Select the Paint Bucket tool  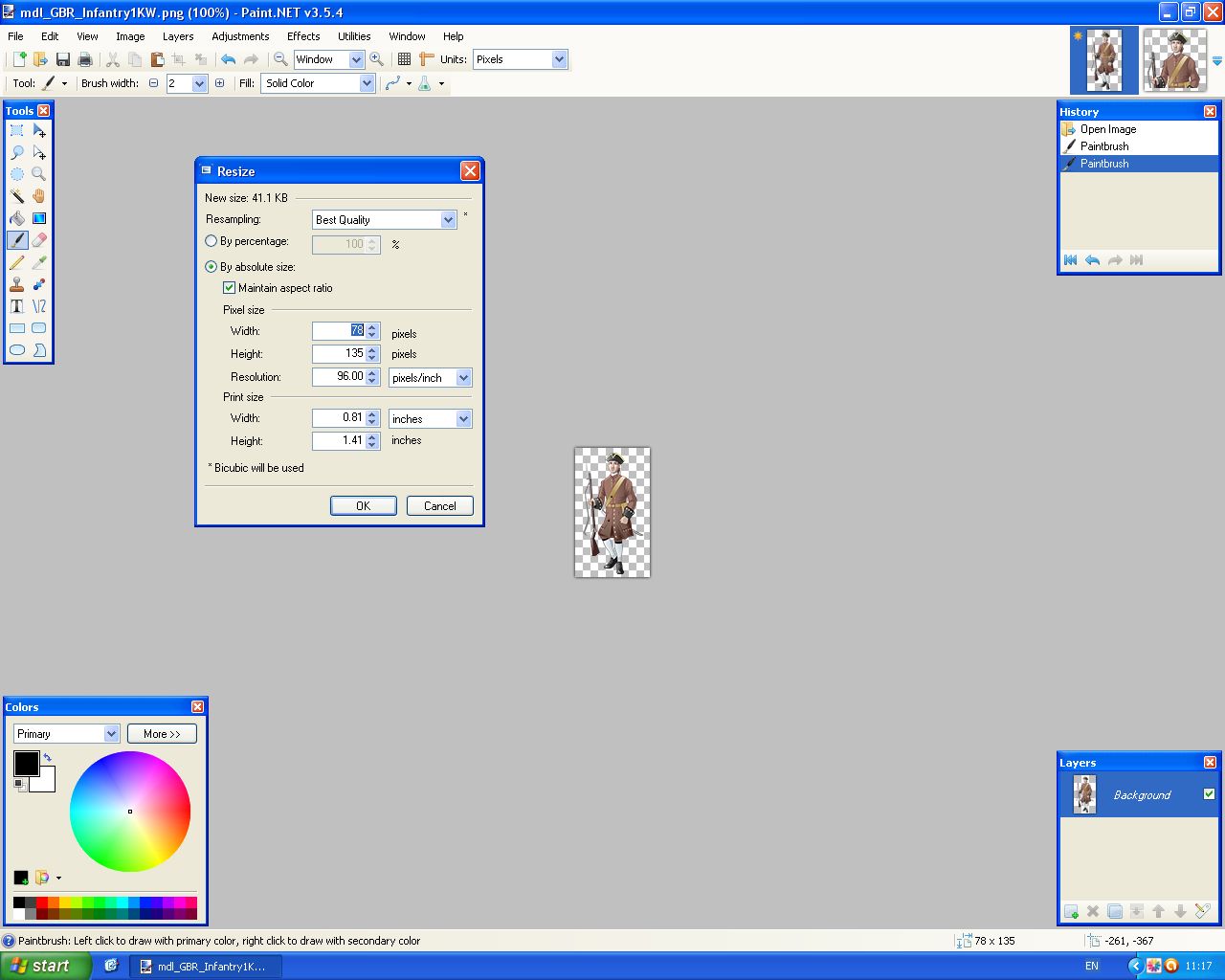17,218
